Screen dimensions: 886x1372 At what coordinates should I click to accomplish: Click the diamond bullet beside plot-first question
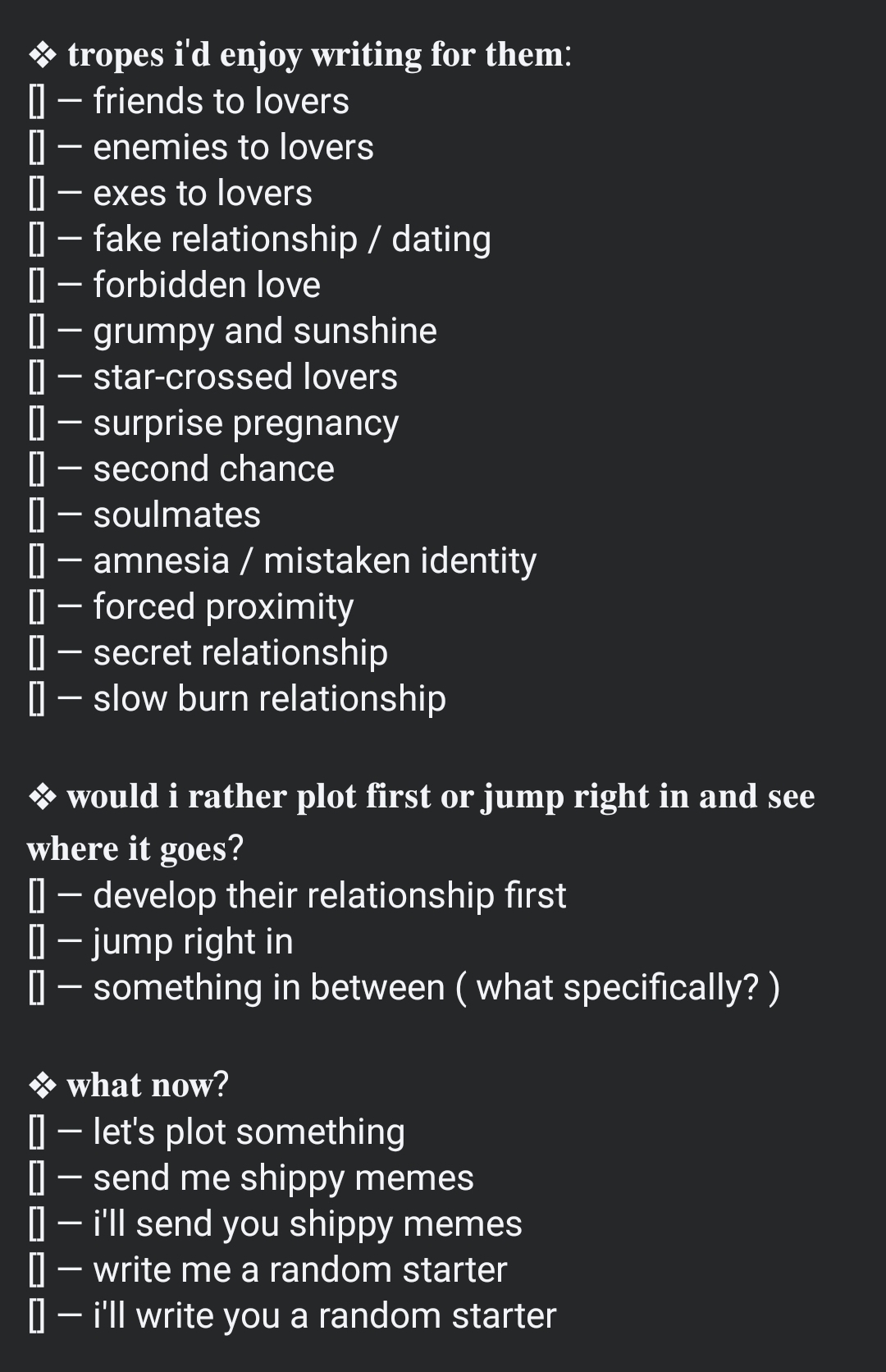42,798
